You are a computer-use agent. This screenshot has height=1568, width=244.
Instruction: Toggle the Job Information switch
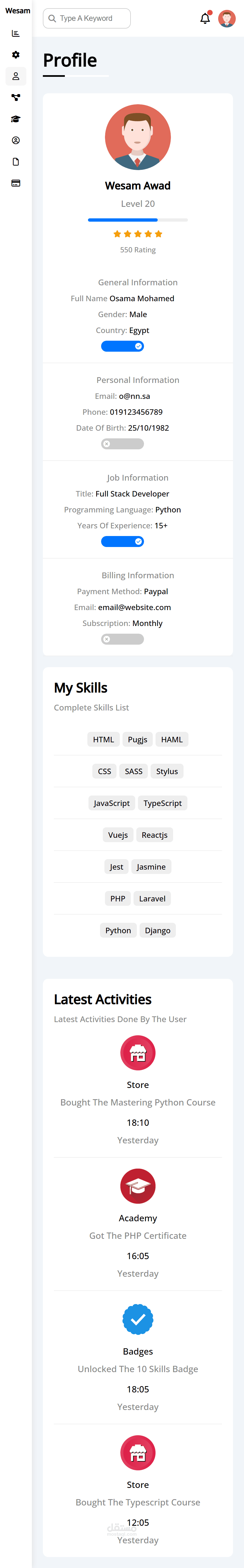pyautogui.click(x=123, y=541)
